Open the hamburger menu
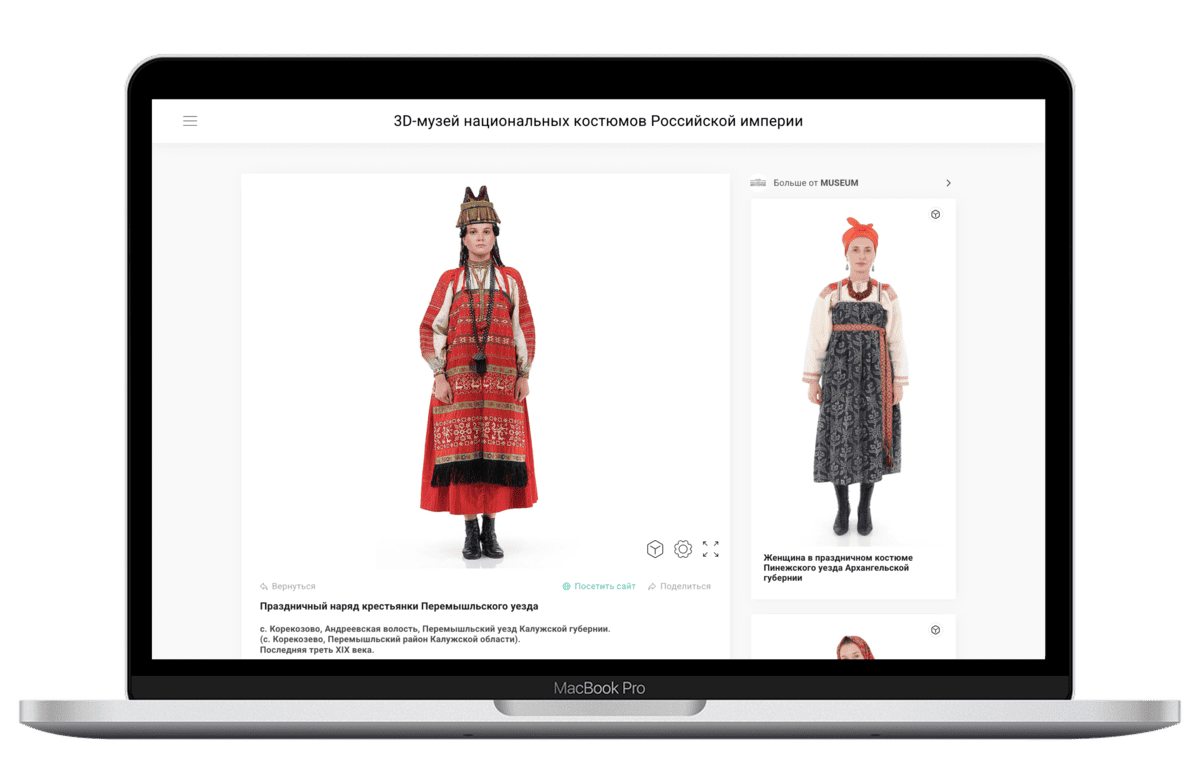The width and height of the screenshot is (1200, 763). click(x=190, y=121)
